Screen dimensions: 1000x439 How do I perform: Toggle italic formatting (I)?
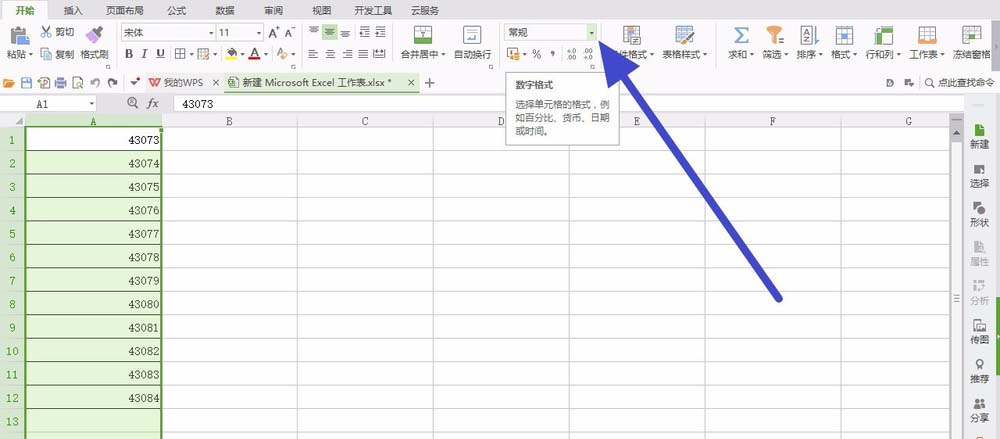[145, 54]
